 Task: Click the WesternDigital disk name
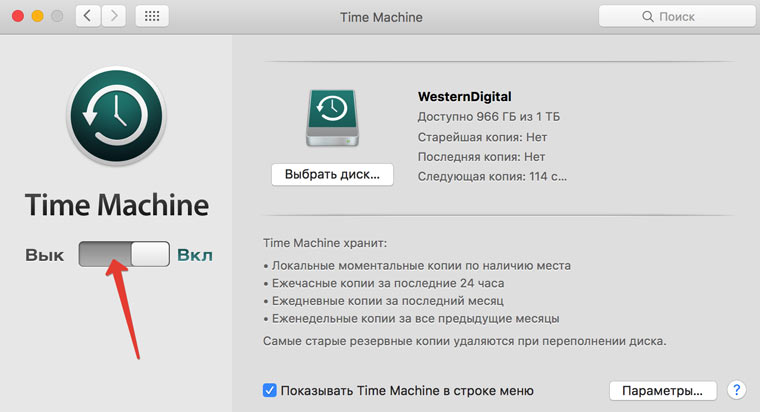click(464, 96)
